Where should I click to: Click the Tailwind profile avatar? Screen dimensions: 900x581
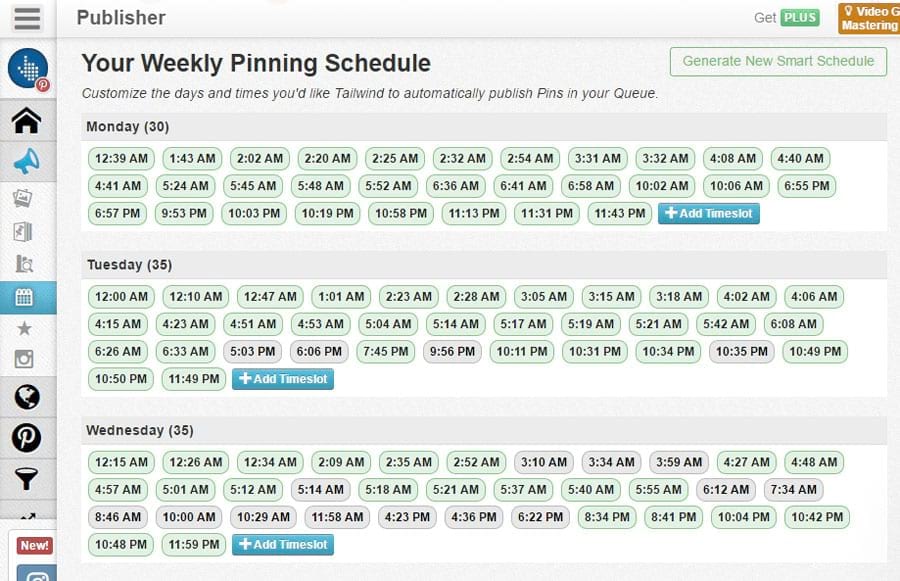tap(28, 68)
